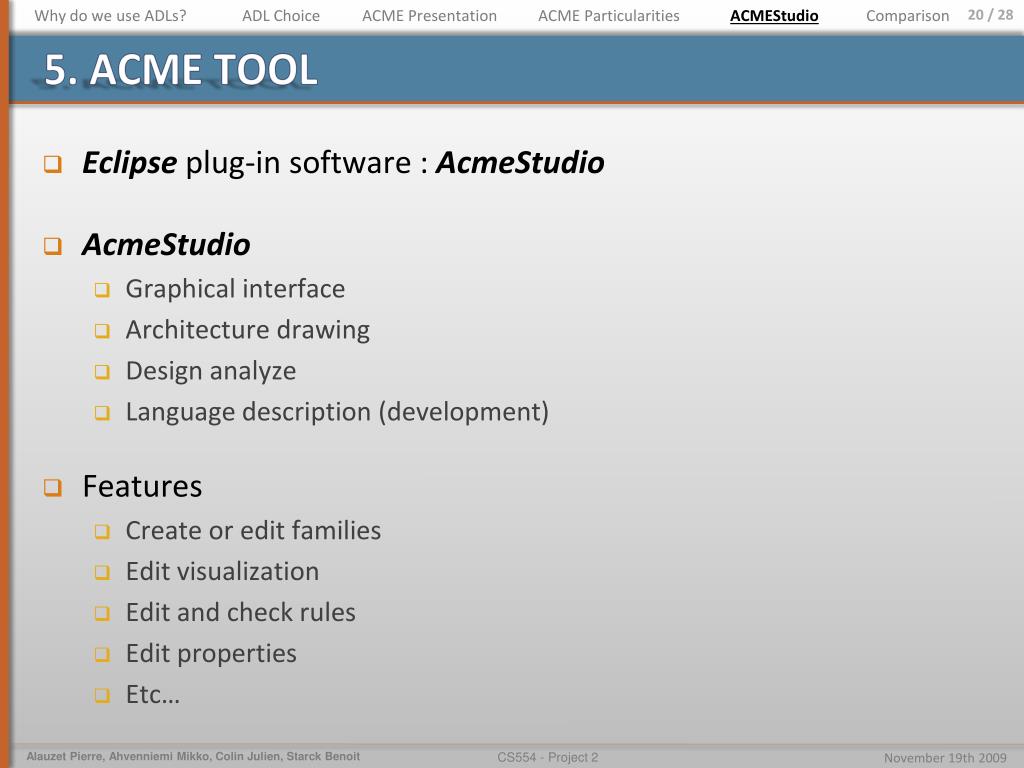Click 'CS554 - Project 2' footer text
Viewport: 1024px width, 768px height.
click(547, 758)
